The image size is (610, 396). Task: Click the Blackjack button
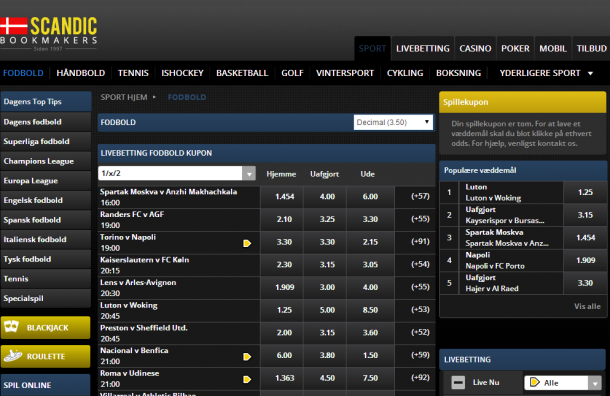click(x=46, y=328)
